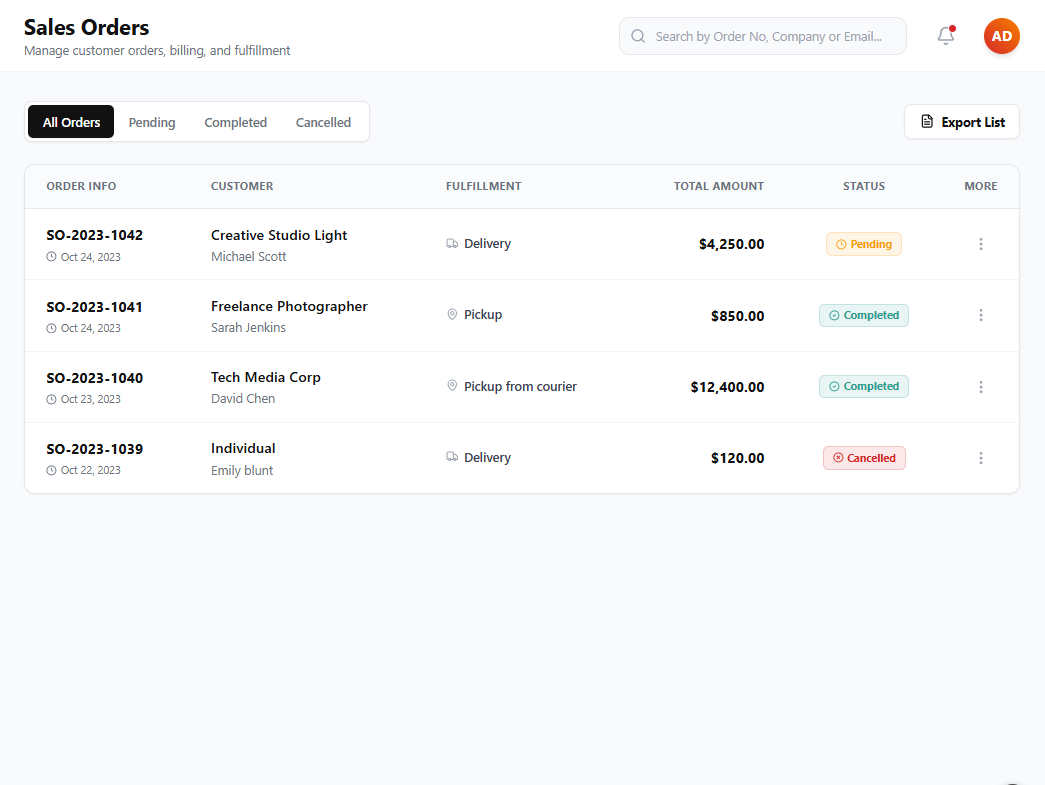Click the Cancelled status badge for Emily blunt
Viewport: 1045px width, 785px height.
864,458
